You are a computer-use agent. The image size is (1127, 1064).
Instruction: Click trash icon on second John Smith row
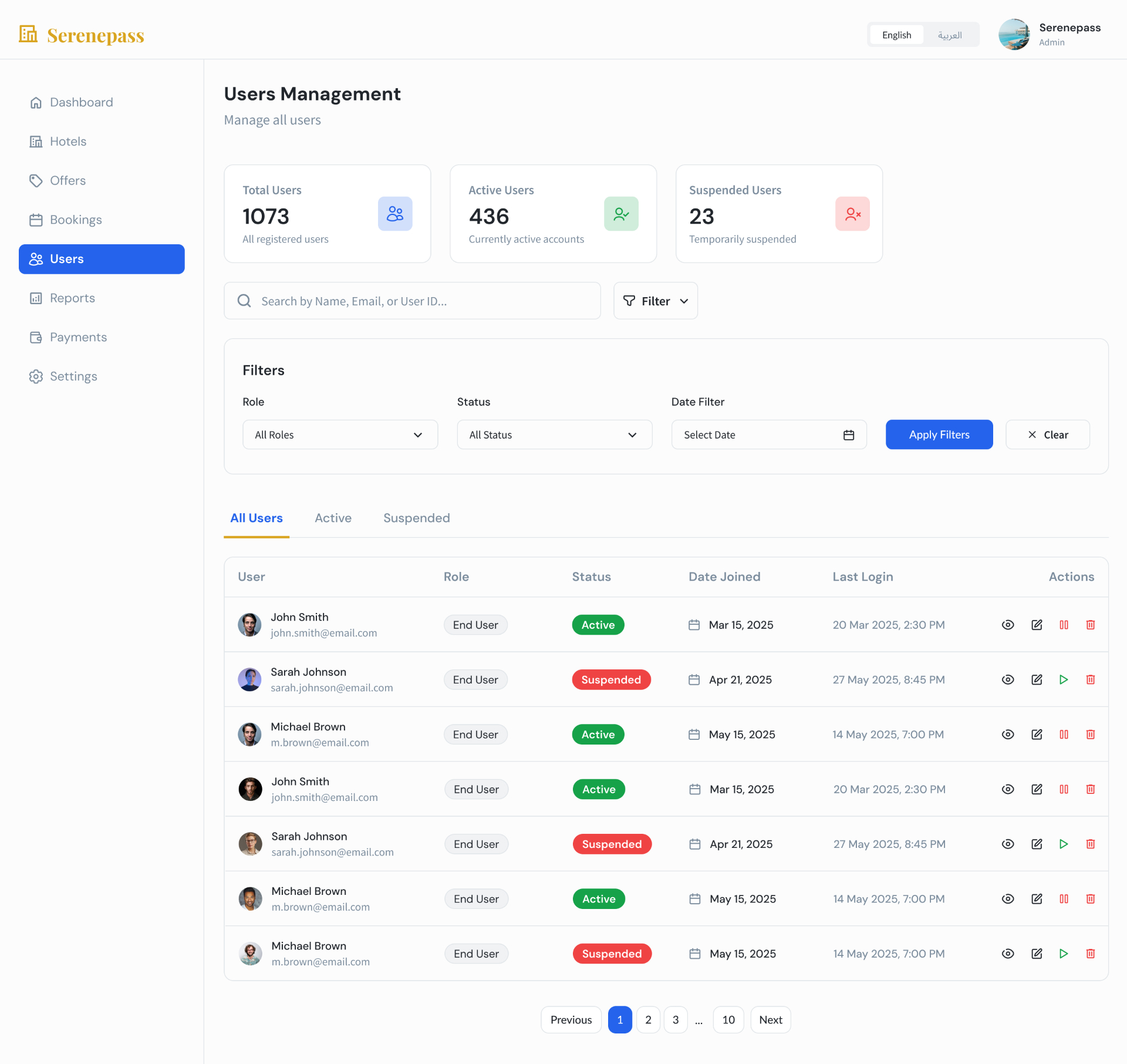click(x=1091, y=789)
